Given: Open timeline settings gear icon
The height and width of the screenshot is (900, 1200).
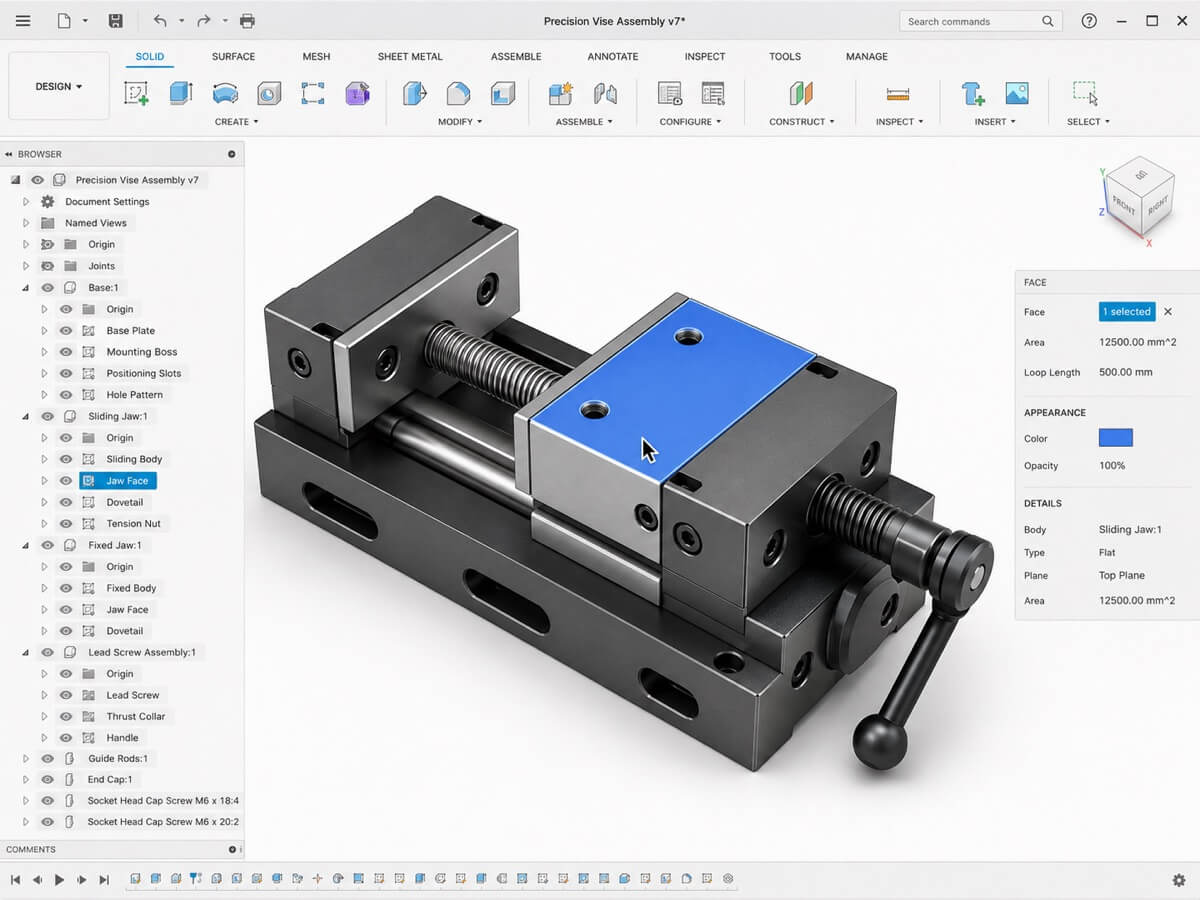Looking at the screenshot, I should [1179, 880].
